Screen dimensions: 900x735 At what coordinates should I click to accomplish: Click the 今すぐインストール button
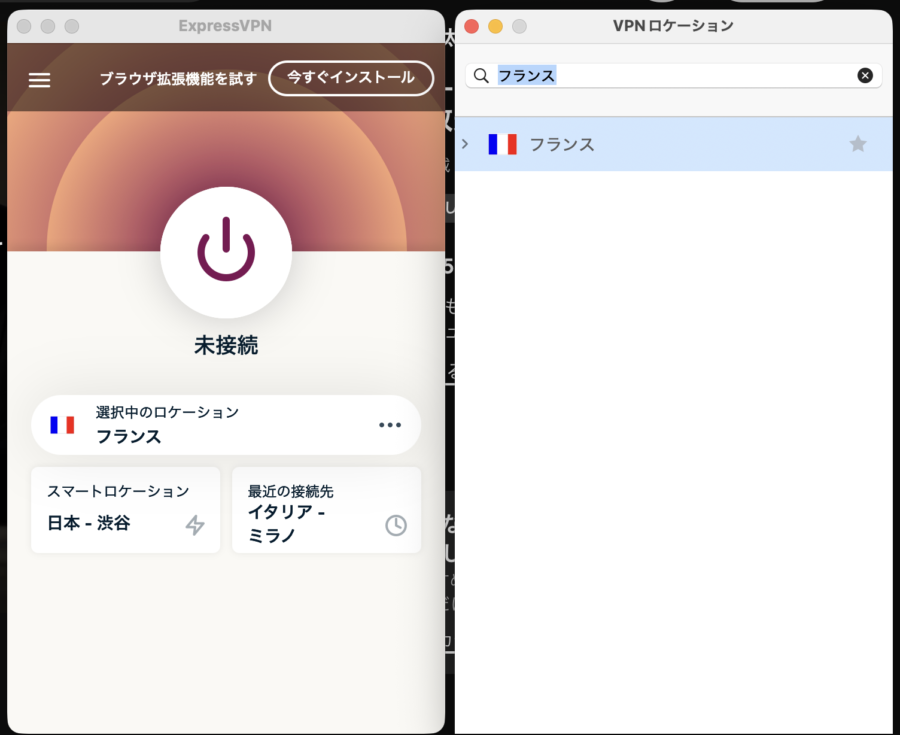coord(351,78)
